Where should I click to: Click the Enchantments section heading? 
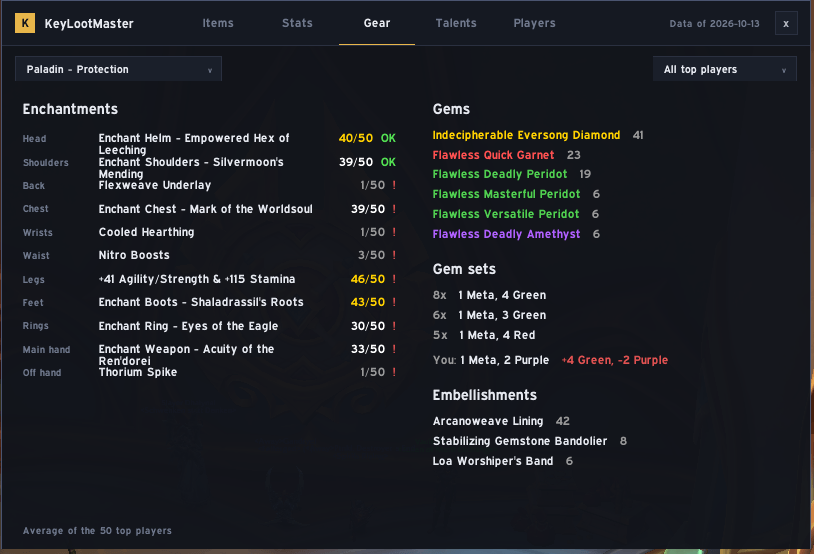[70, 109]
